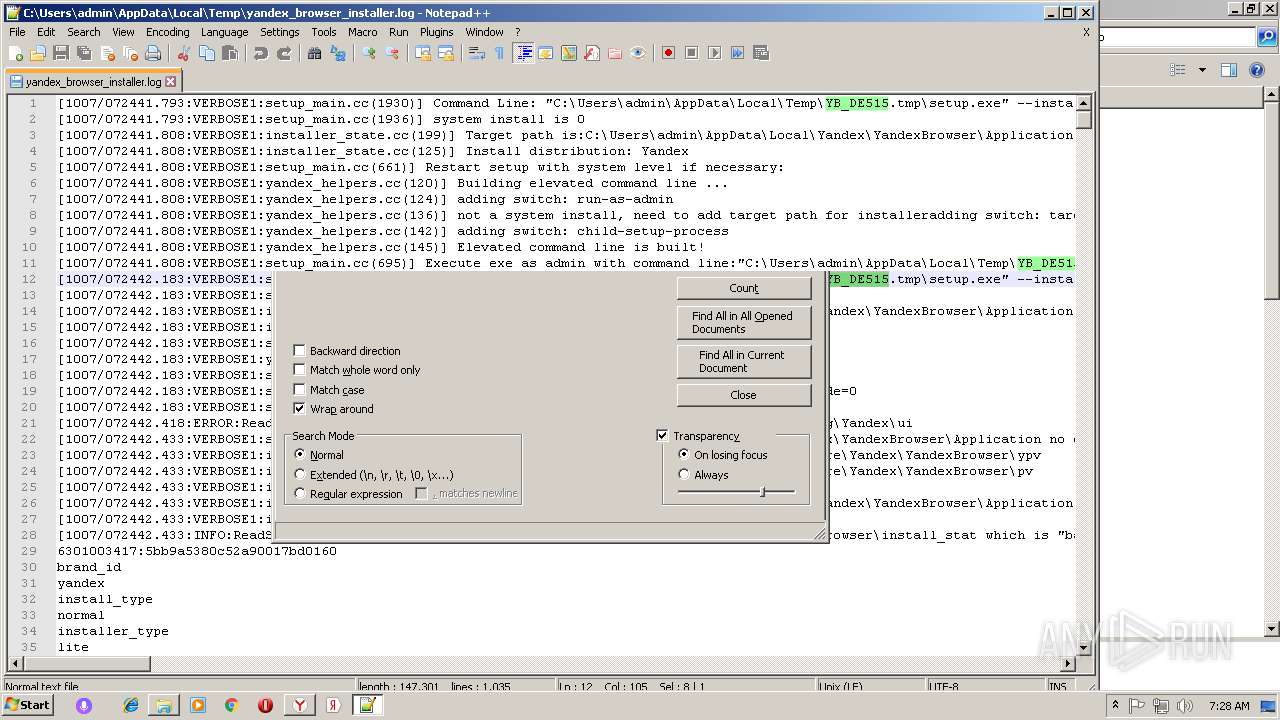This screenshot has height=720, width=1280.
Task: Start macro recording with red dot icon
Action: pyautogui.click(x=668, y=53)
